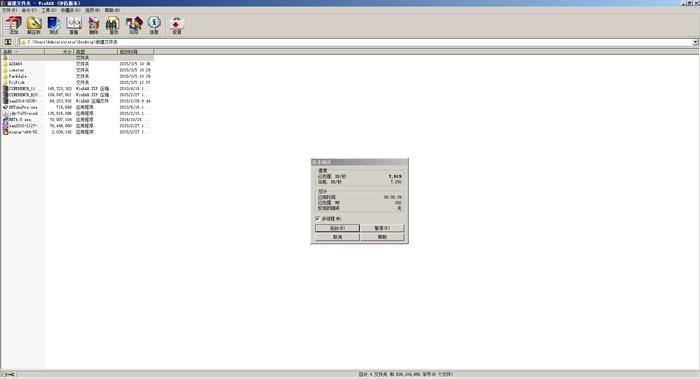The image size is (700, 379).
Task: Click the Delete (删除) recycle bin icon
Action: [x=94, y=25]
